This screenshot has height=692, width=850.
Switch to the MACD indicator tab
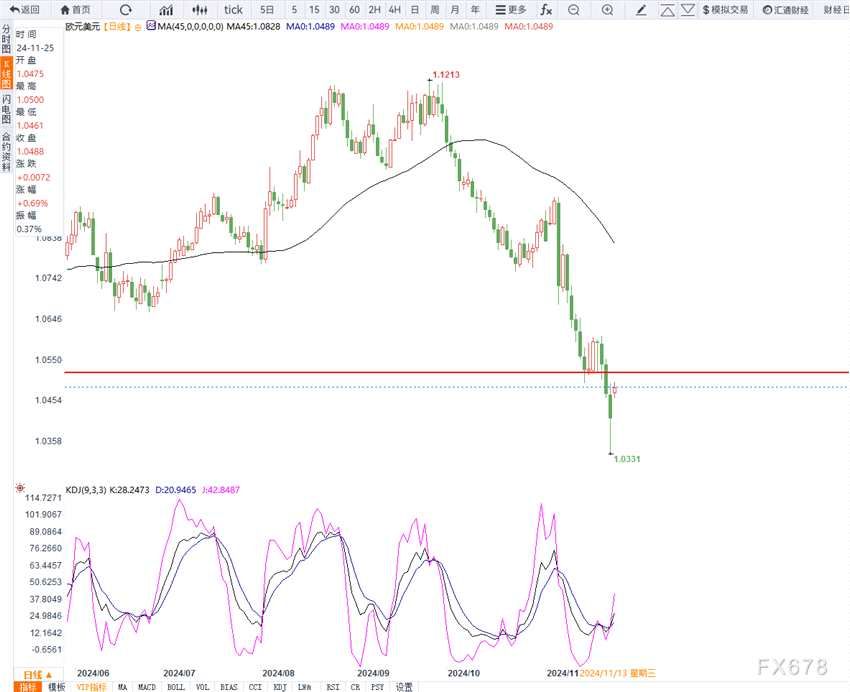(147, 687)
